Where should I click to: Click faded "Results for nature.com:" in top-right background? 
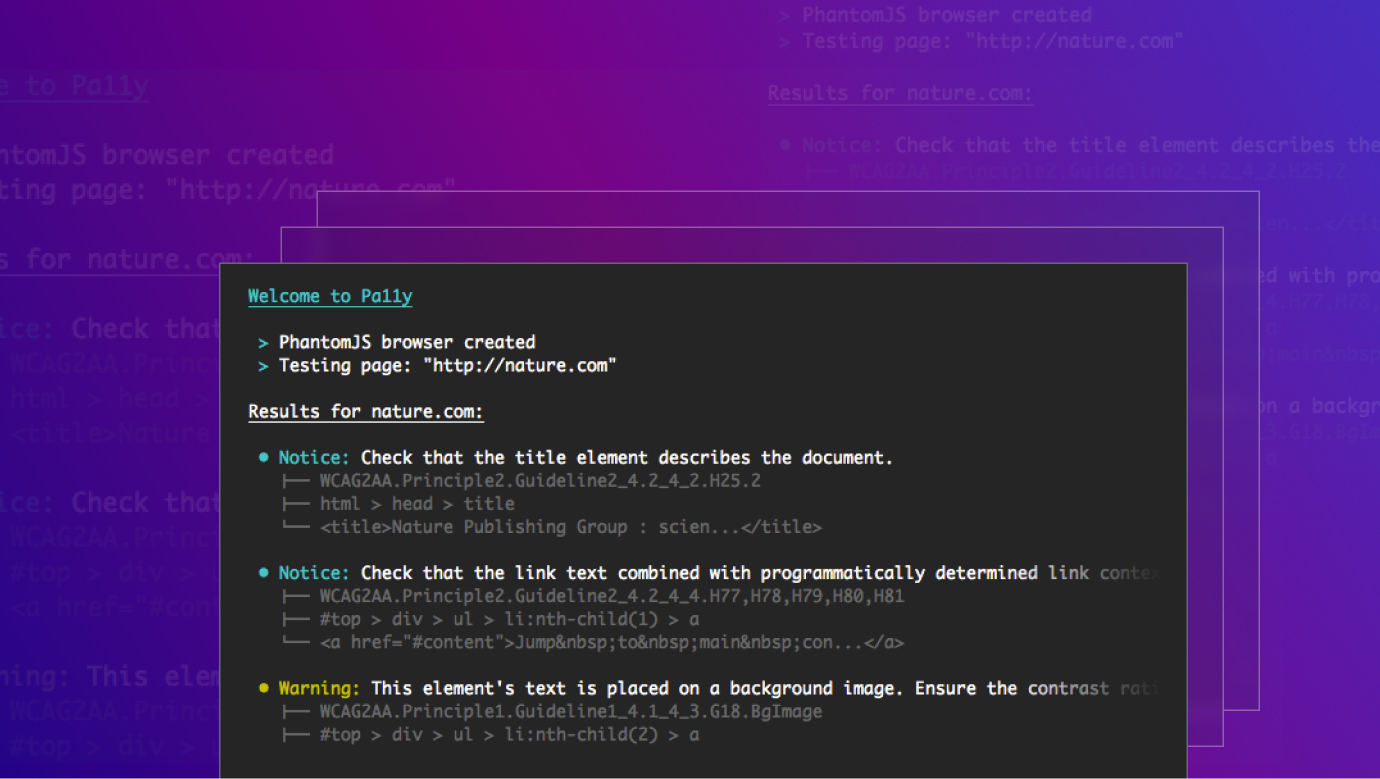point(900,94)
